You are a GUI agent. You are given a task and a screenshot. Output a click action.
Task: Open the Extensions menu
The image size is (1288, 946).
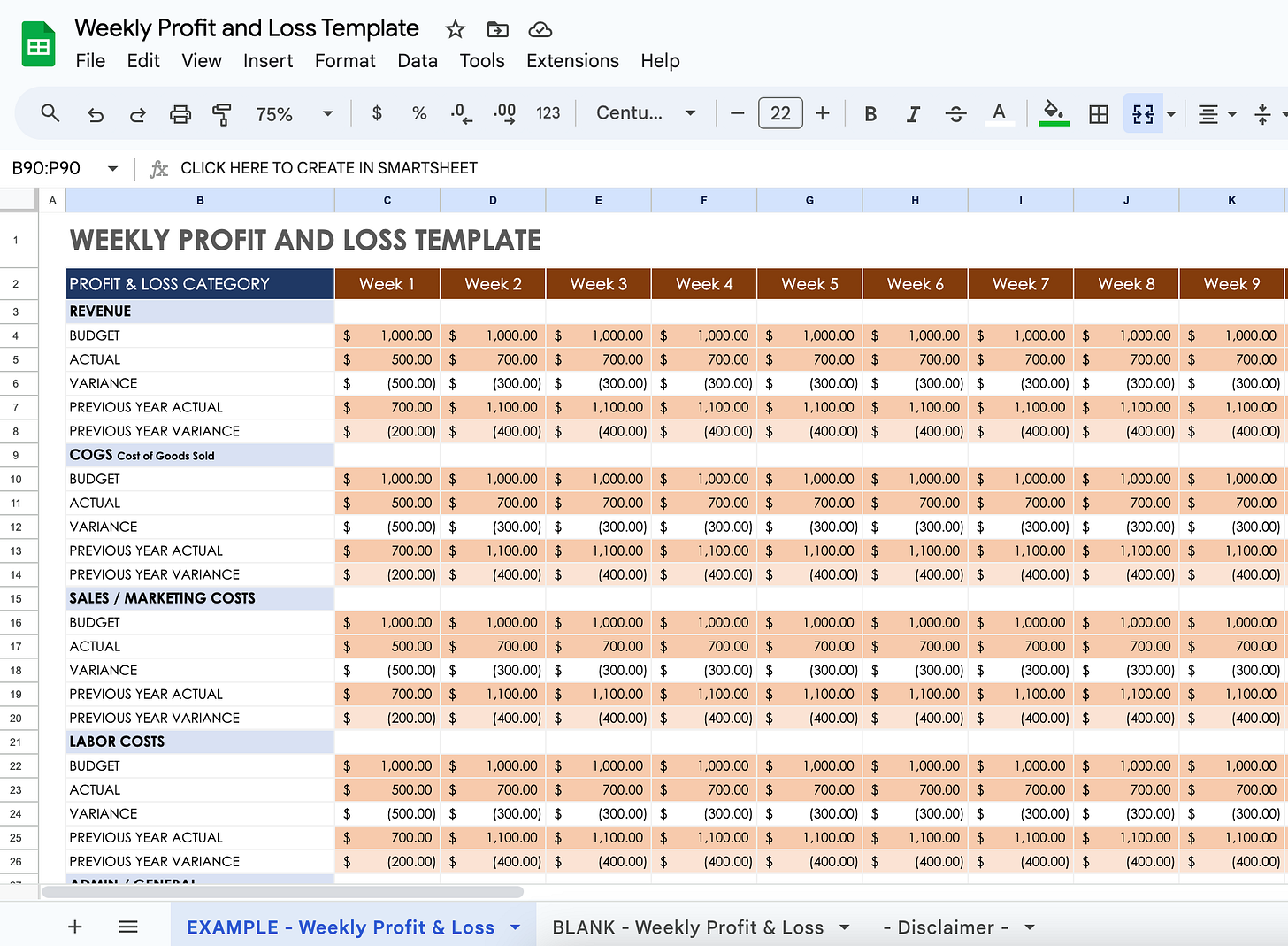coord(572,61)
